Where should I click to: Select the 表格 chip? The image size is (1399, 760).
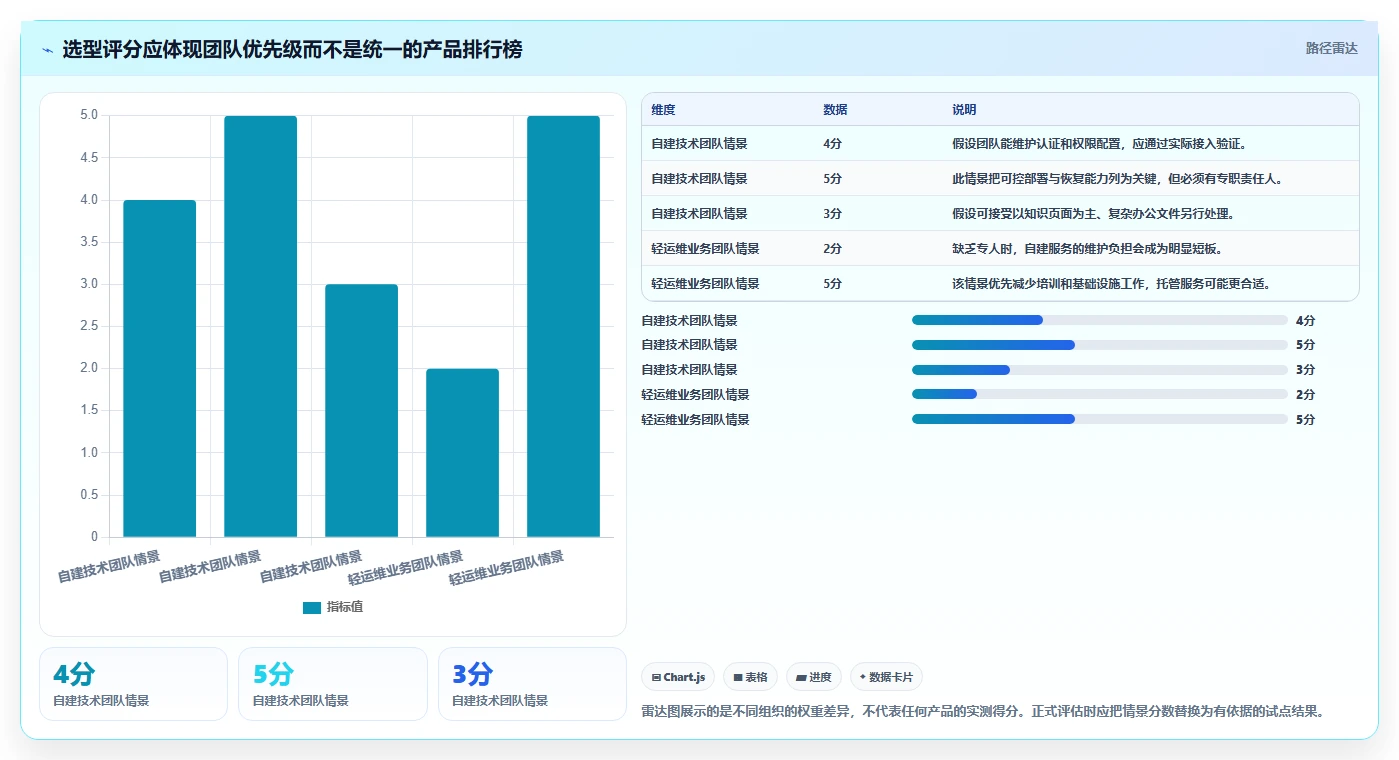(750, 677)
